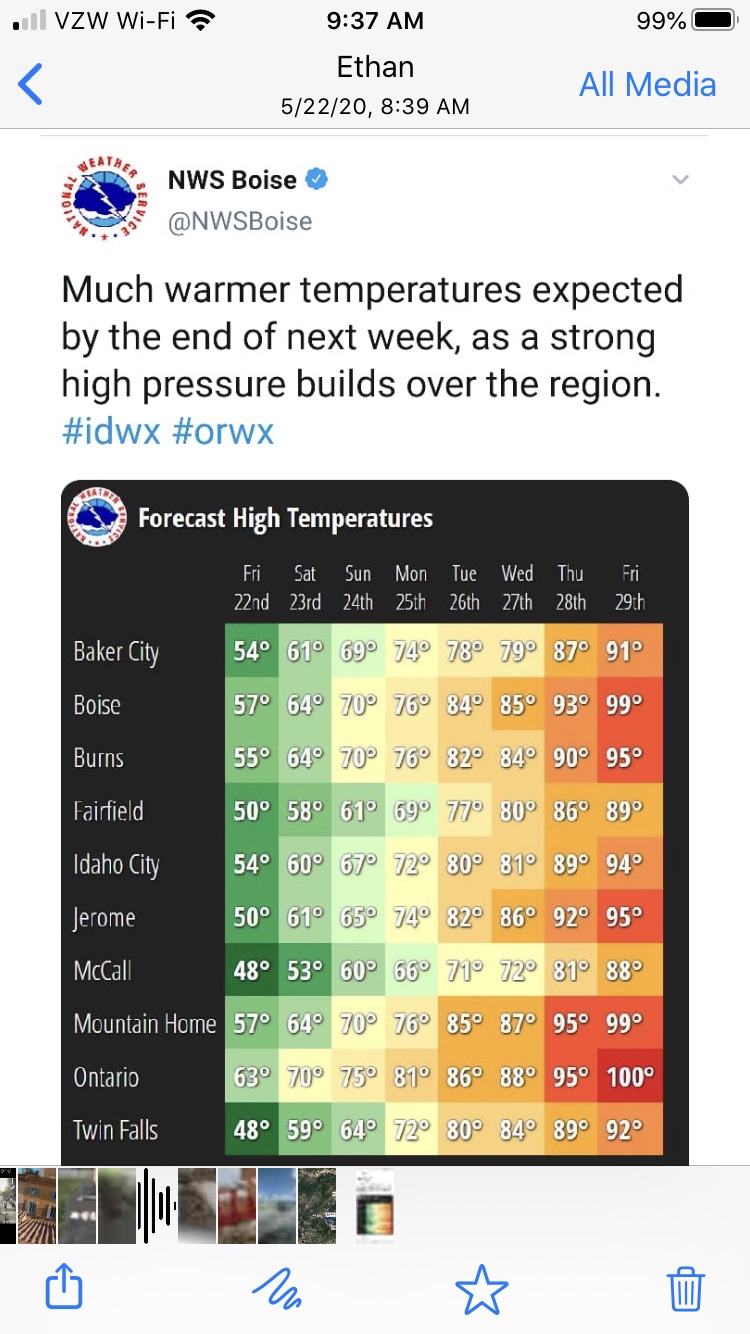Select the tiled rooftop building thumbnail
The height and width of the screenshot is (1334, 750).
click(37, 1206)
